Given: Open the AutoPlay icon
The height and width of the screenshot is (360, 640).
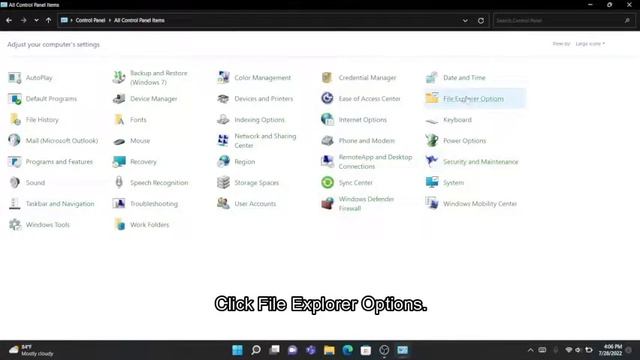Looking at the screenshot, I should [15, 78].
